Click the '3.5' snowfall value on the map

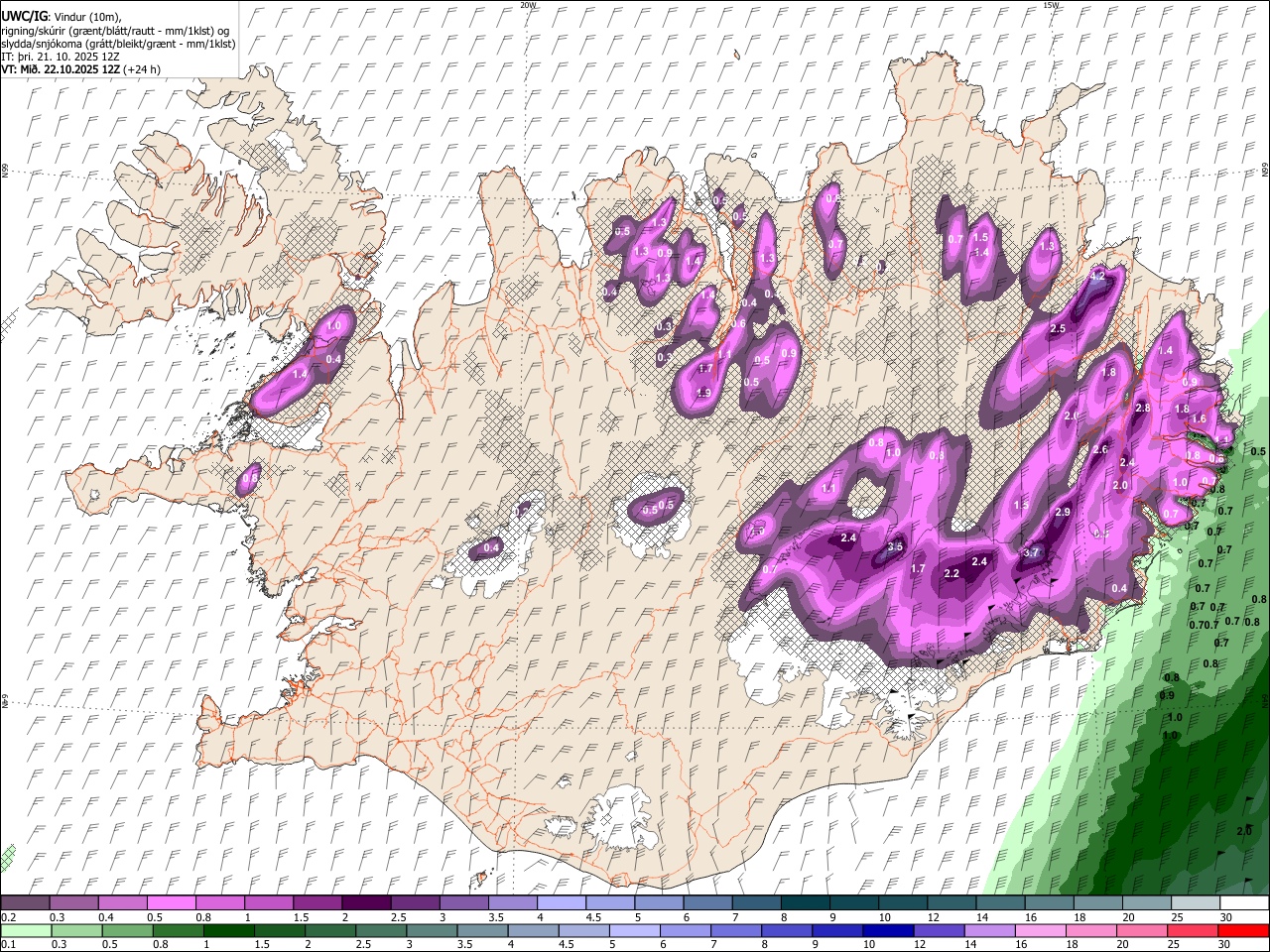(x=895, y=546)
